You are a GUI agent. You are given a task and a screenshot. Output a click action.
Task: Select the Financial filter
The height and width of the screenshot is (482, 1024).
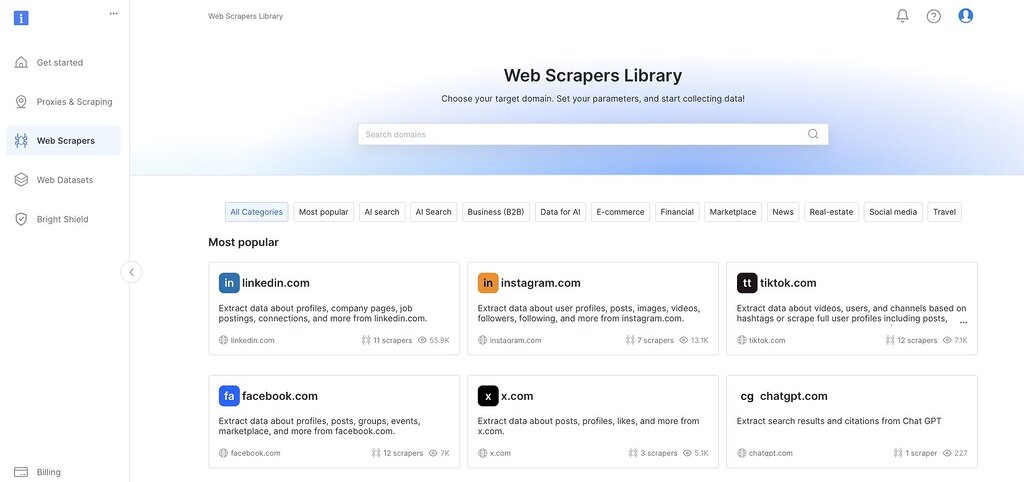click(677, 212)
